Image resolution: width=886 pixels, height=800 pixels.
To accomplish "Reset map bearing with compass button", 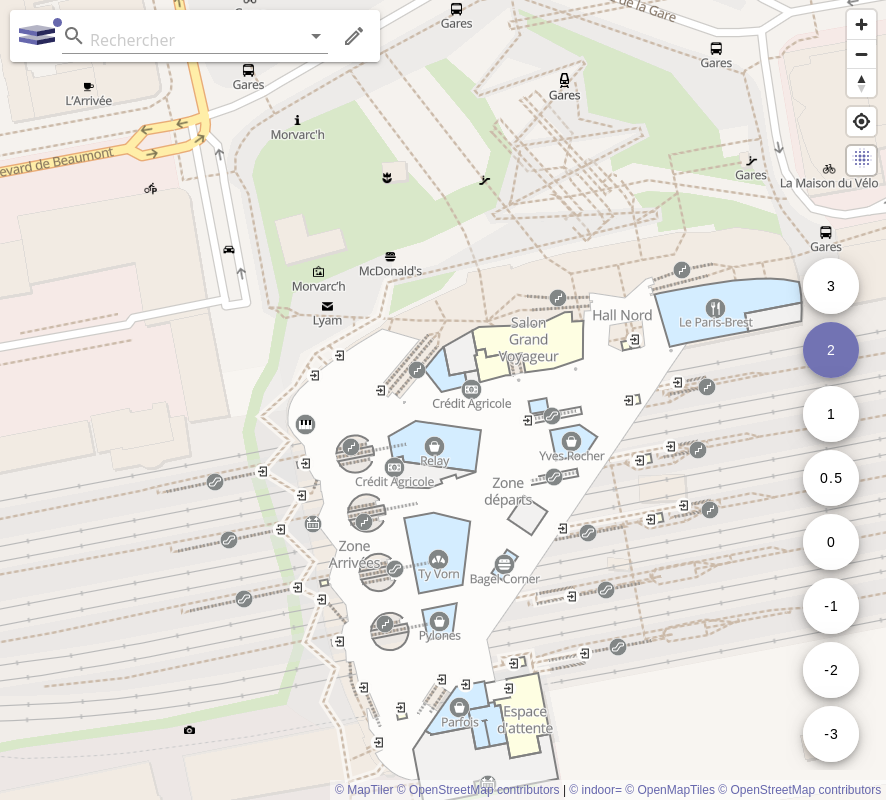I will coord(861,83).
